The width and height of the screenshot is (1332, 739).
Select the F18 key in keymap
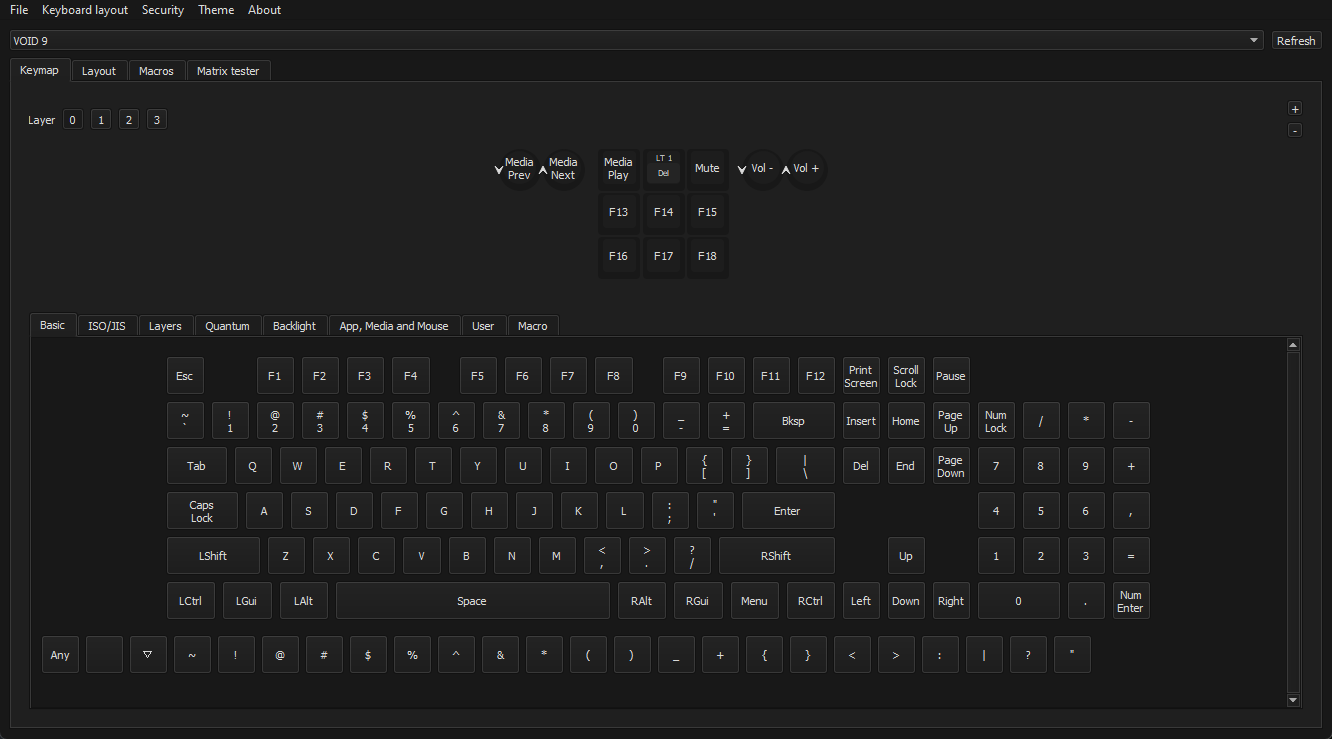[707, 257]
